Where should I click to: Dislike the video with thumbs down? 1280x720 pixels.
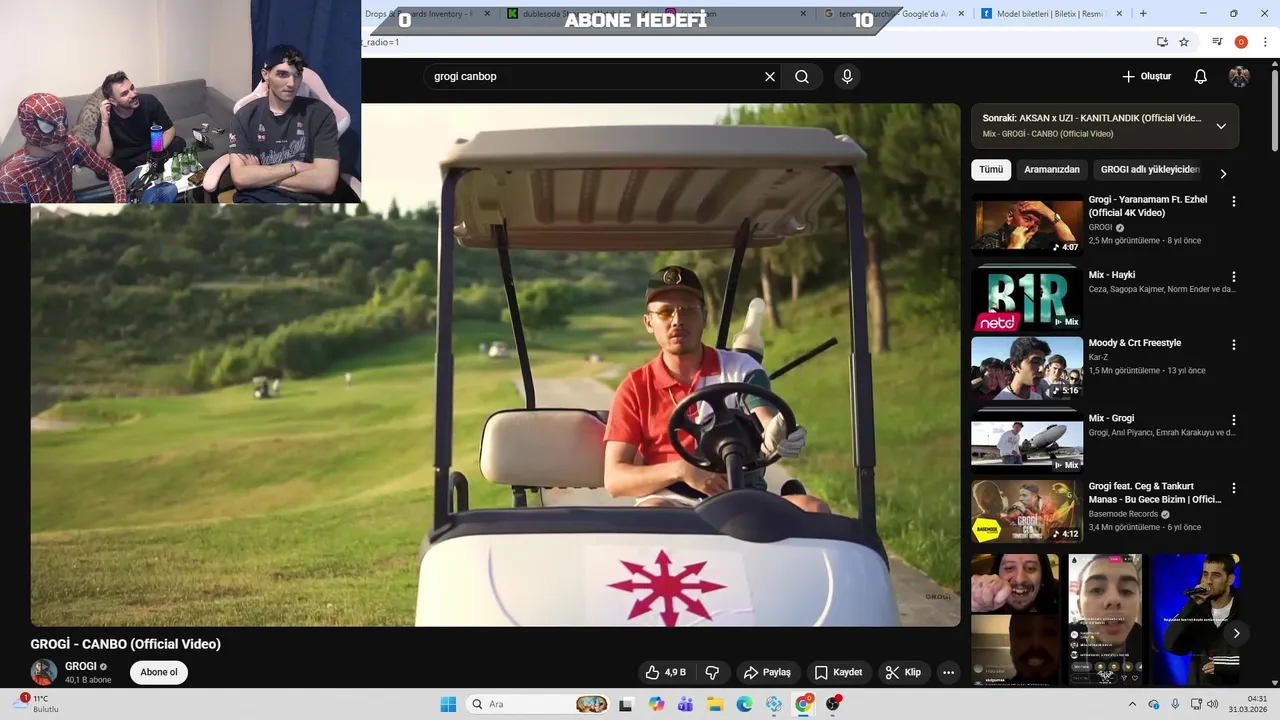click(x=713, y=673)
